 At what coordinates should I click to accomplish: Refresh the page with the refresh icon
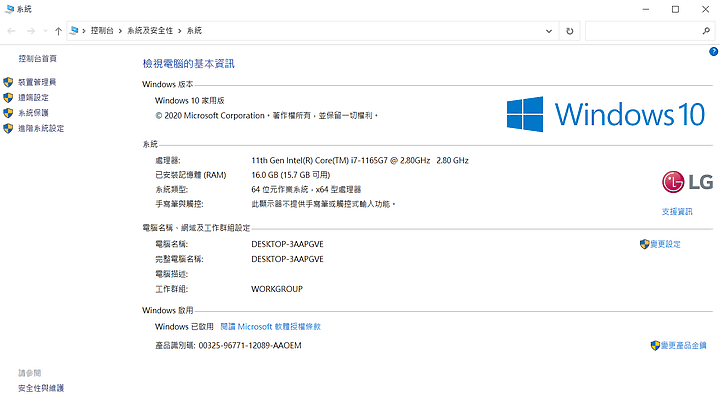coord(569,31)
